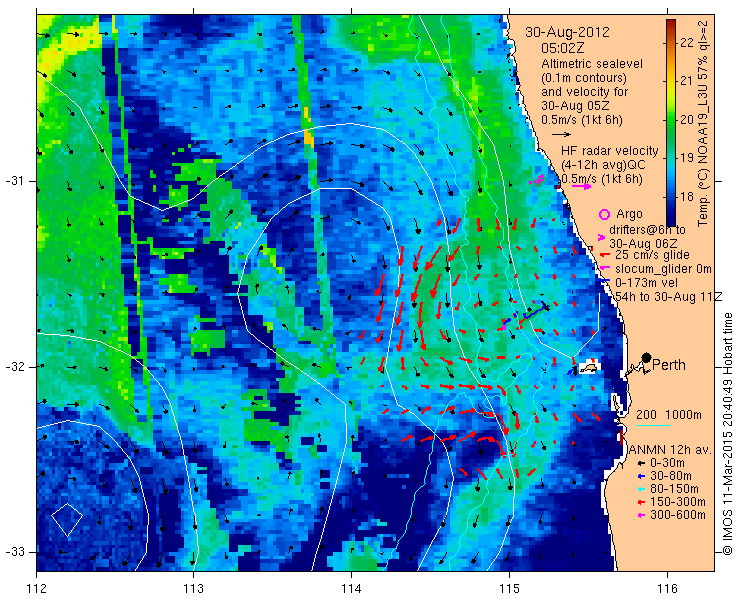The image size is (740, 600).
Task: Click the magenta drifters legend arrowhead
Action: pos(601,237)
